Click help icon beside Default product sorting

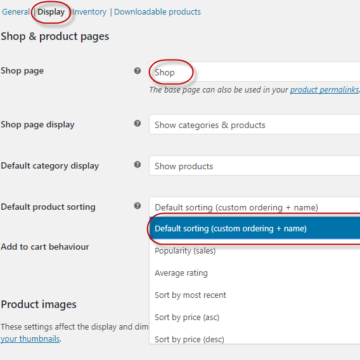coord(137,206)
